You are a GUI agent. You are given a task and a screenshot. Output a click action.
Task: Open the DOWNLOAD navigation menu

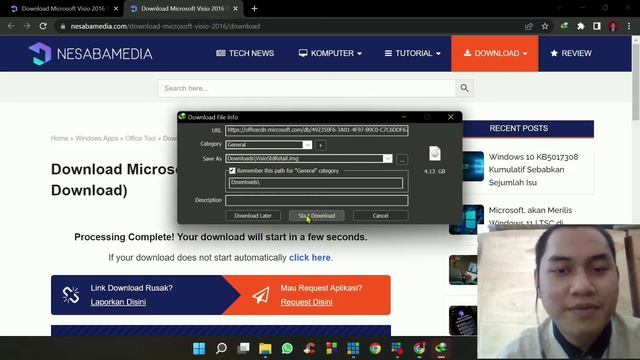coord(495,53)
